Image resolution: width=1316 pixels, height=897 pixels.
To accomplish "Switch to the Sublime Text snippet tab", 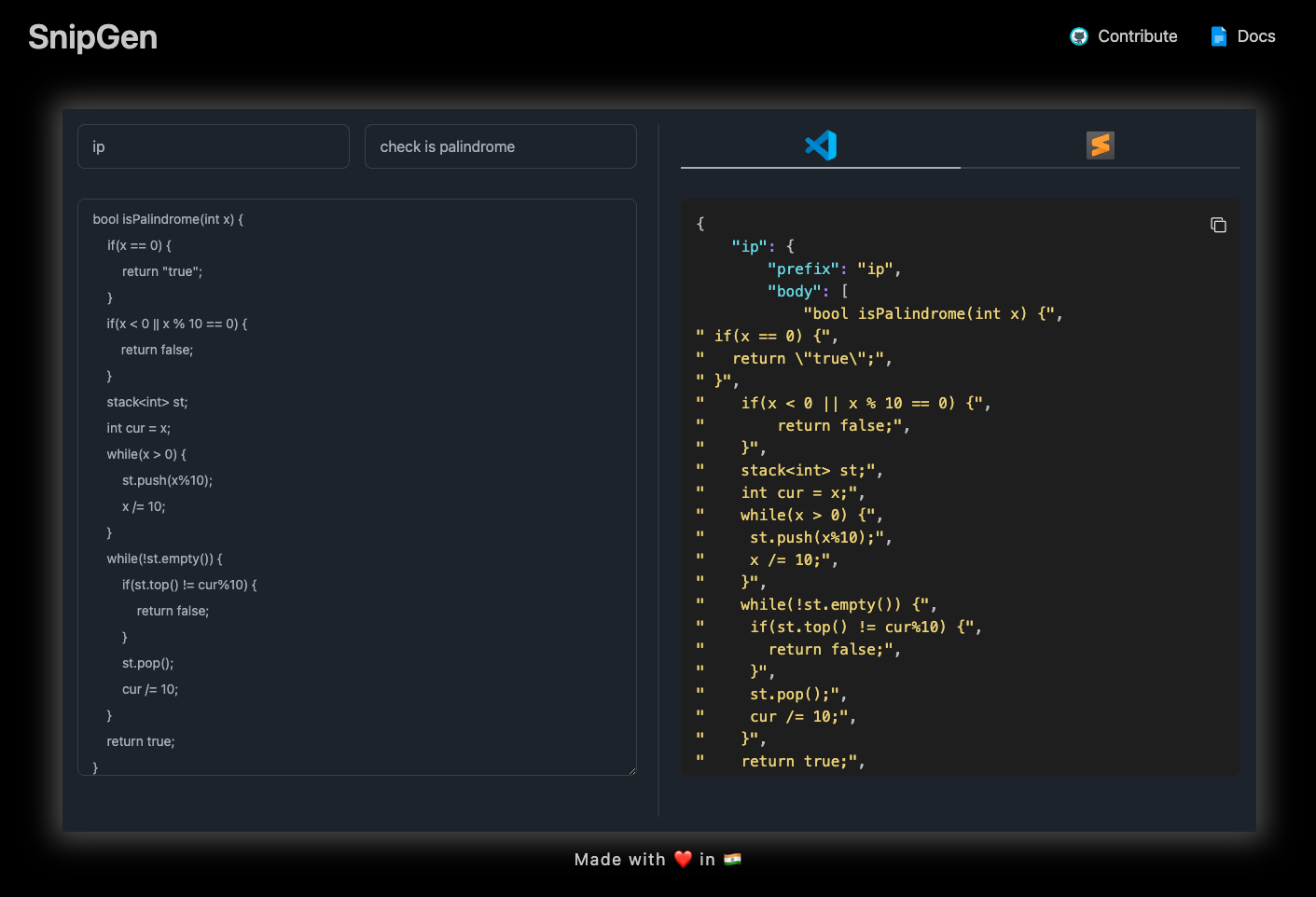I will tap(1101, 145).
